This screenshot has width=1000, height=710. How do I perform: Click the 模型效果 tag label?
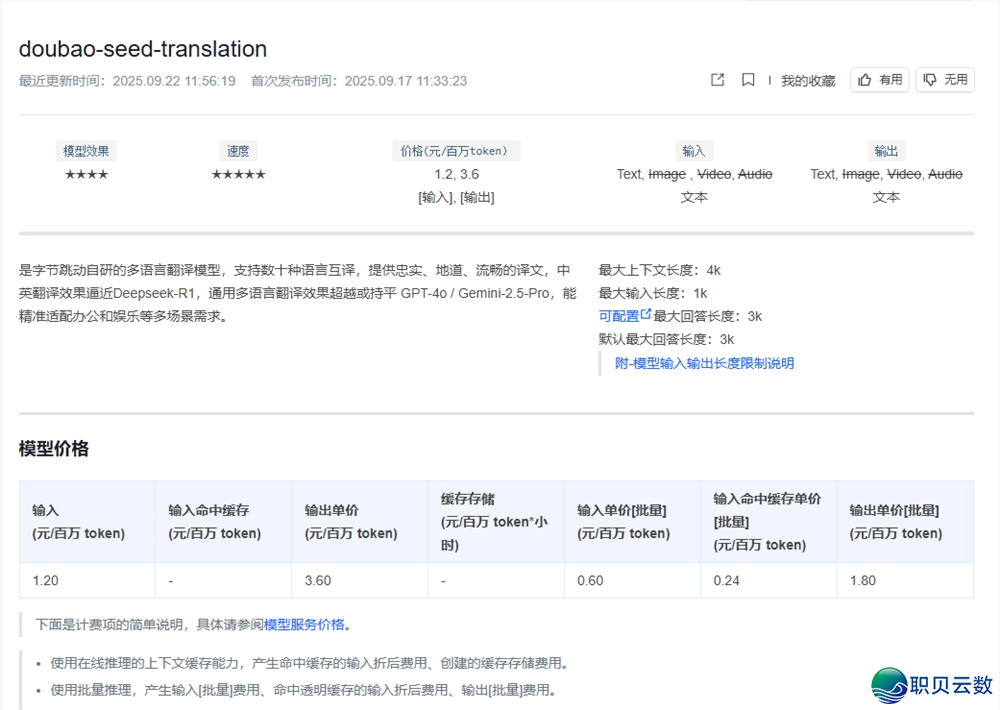[86, 151]
